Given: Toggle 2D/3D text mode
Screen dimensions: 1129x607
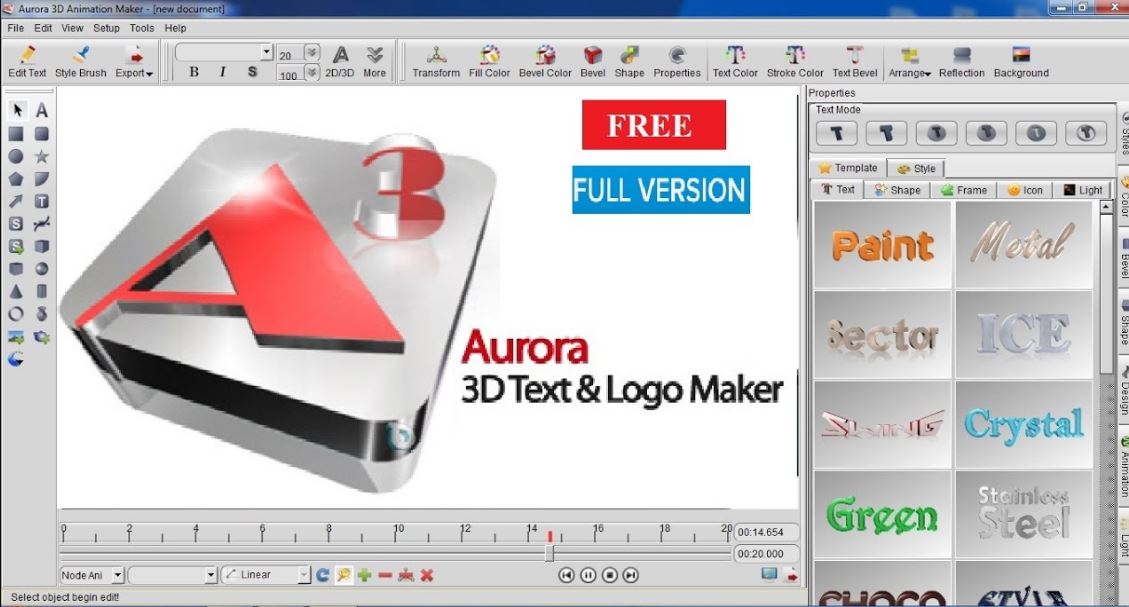Looking at the screenshot, I should coord(340,62).
